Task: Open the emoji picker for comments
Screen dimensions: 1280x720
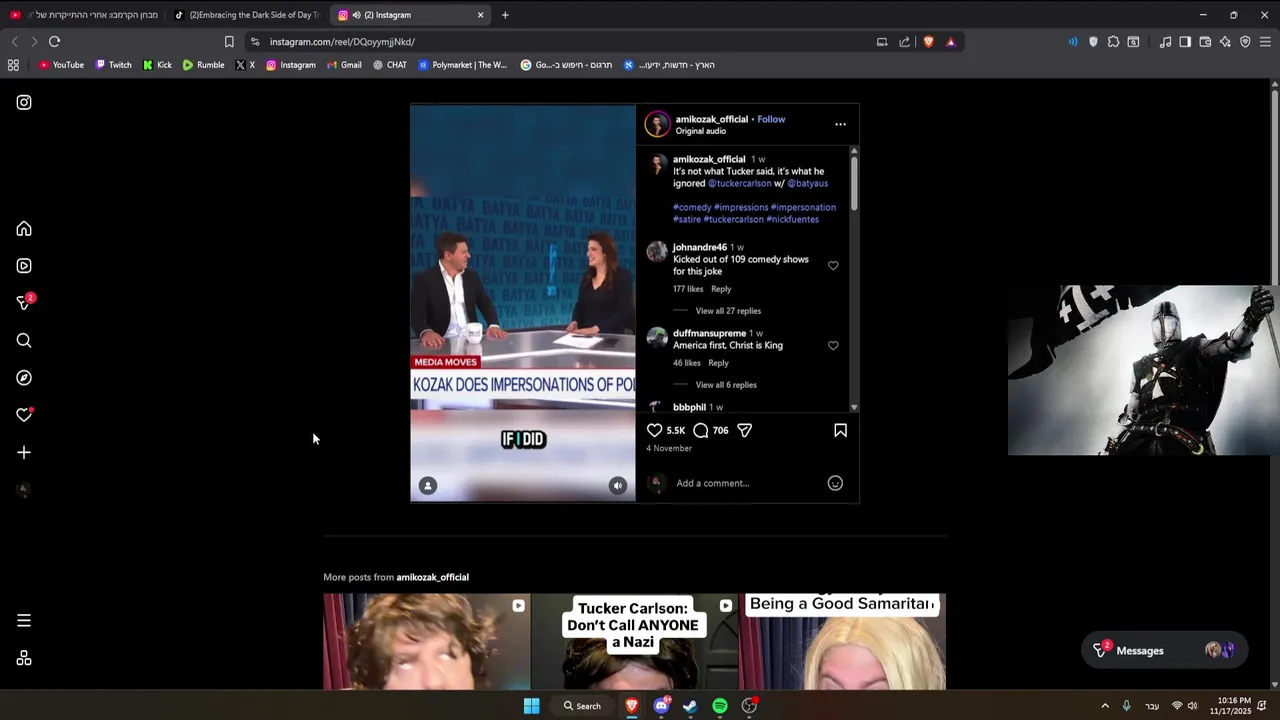Action: pyautogui.click(x=835, y=483)
